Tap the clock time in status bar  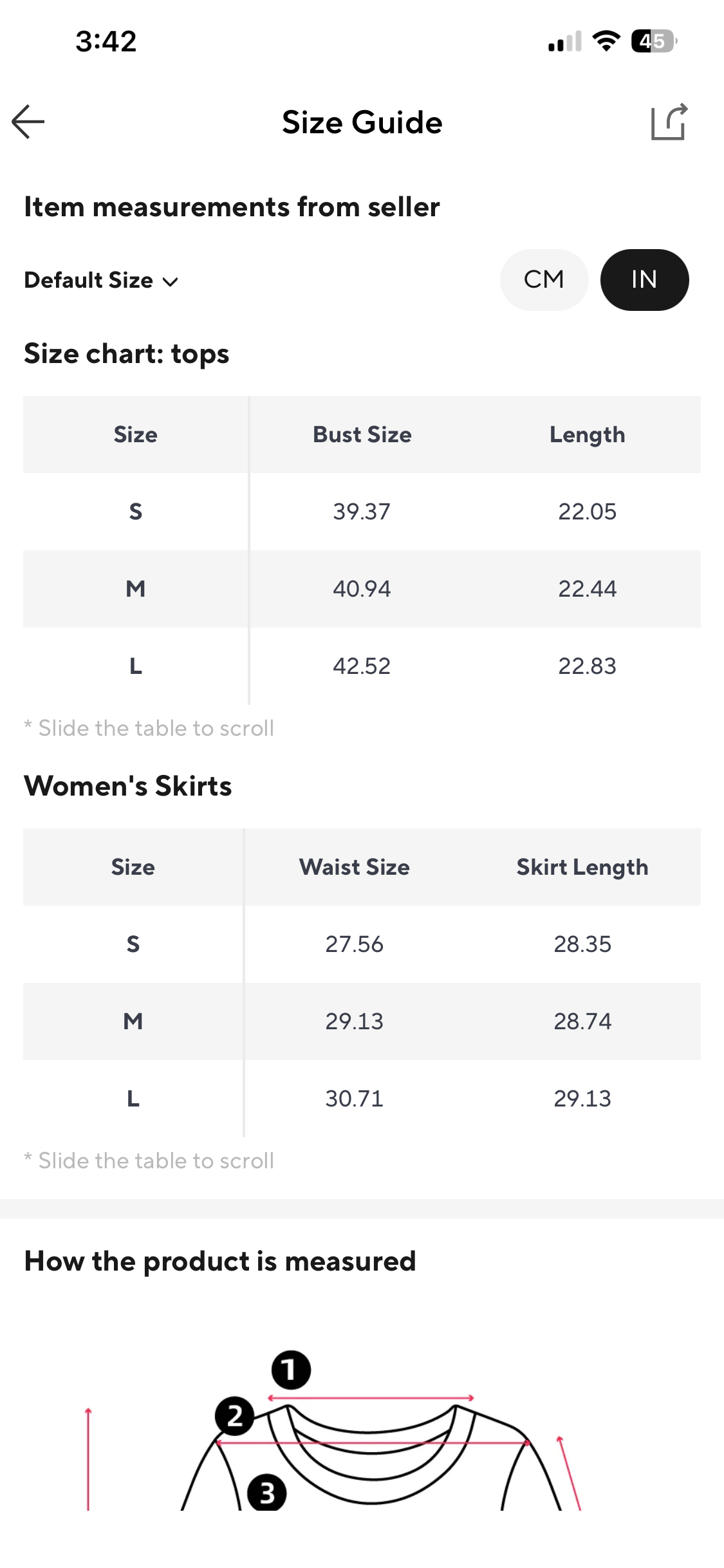click(x=106, y=41)
